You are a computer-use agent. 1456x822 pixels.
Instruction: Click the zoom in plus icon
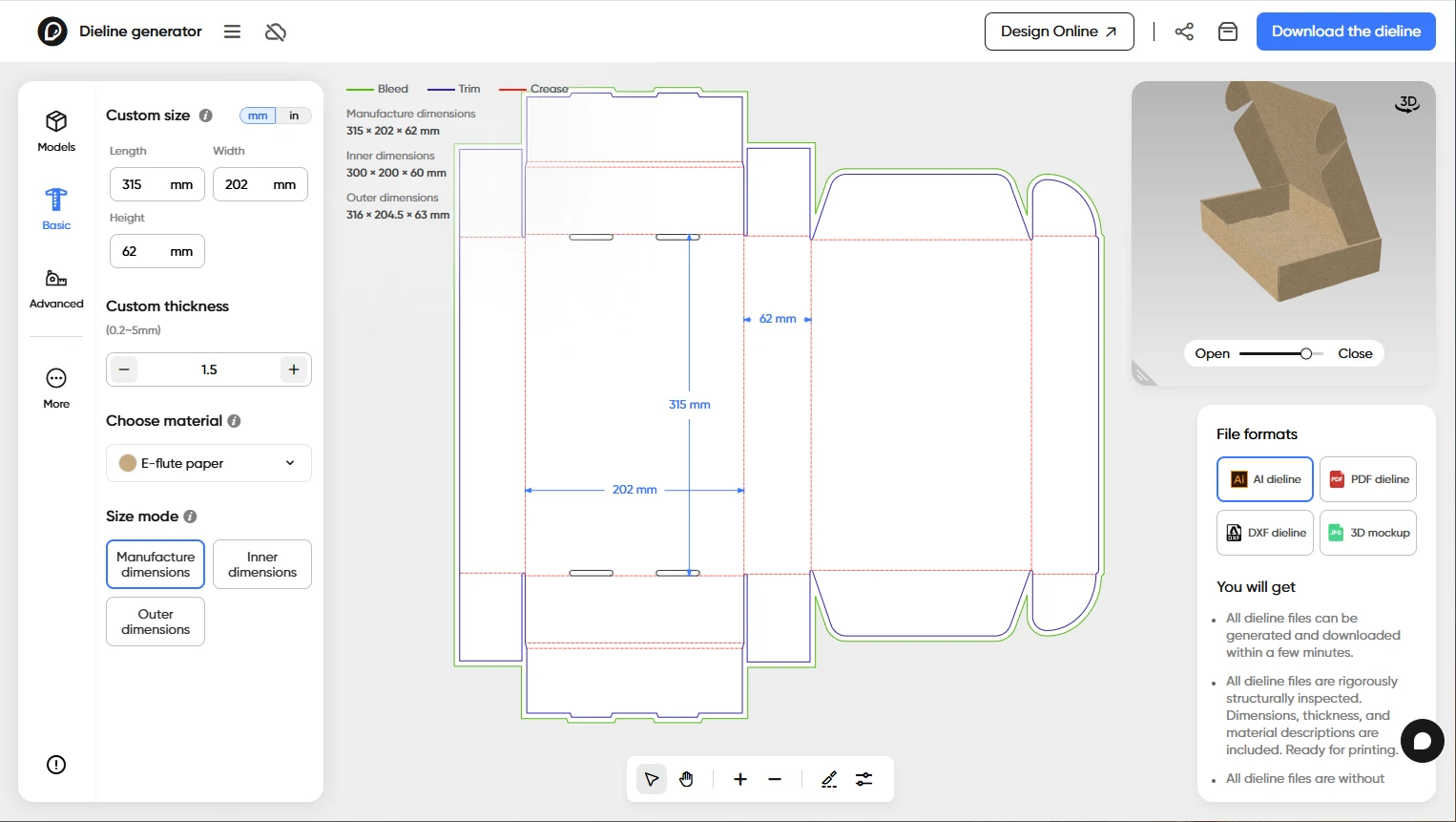pyautogui.click(x=740, y=780)
